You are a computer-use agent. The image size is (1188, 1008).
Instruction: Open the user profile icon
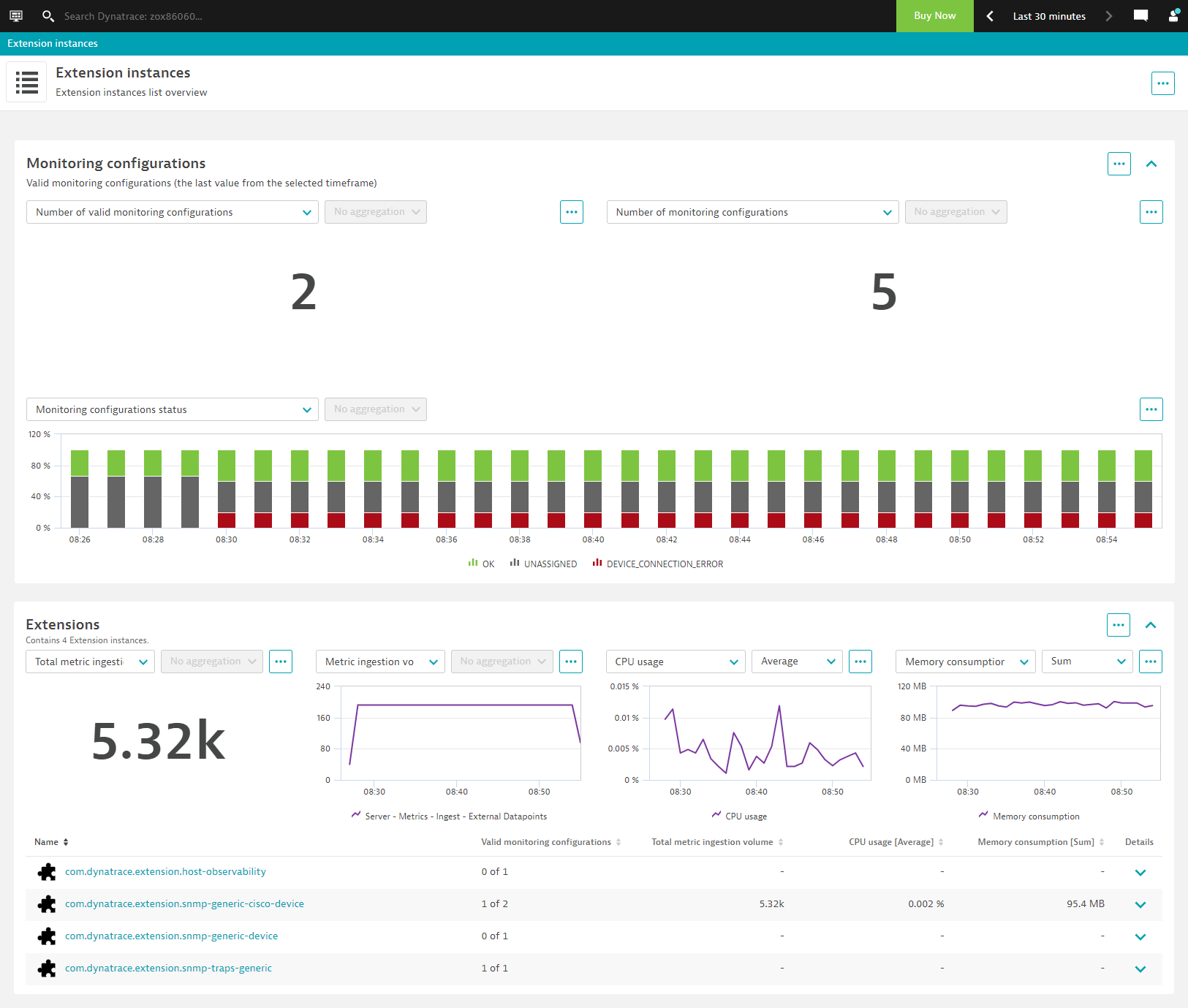1173,15
